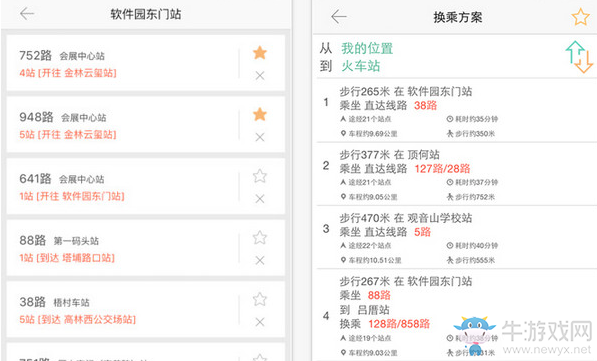Tap 途经19个站点 stops info
The height and width of the screenshot is (361, 597).
(x=366, y=338)
